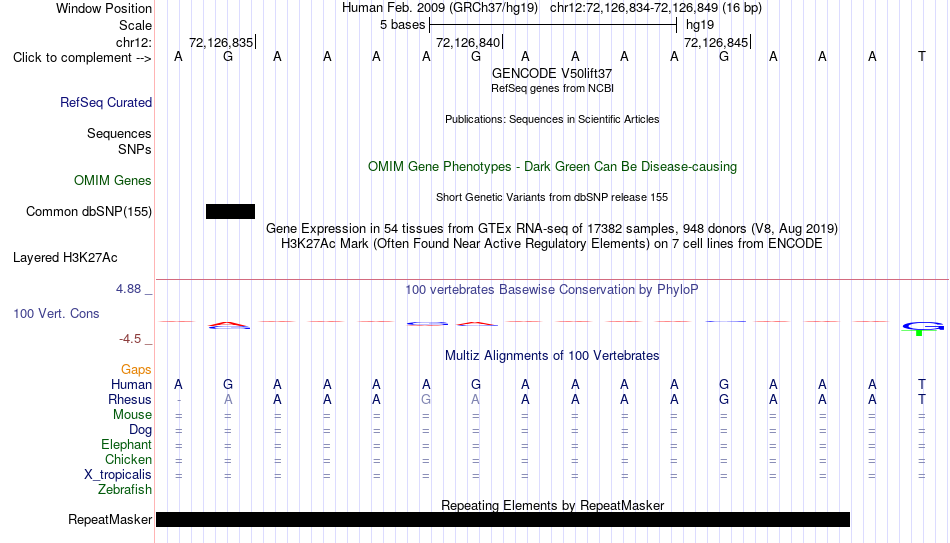The image size is (950, 543).
Task: Click the OMIM Gene Phenotypes track title
Action: pyautogui.click(x=552, y=167)
